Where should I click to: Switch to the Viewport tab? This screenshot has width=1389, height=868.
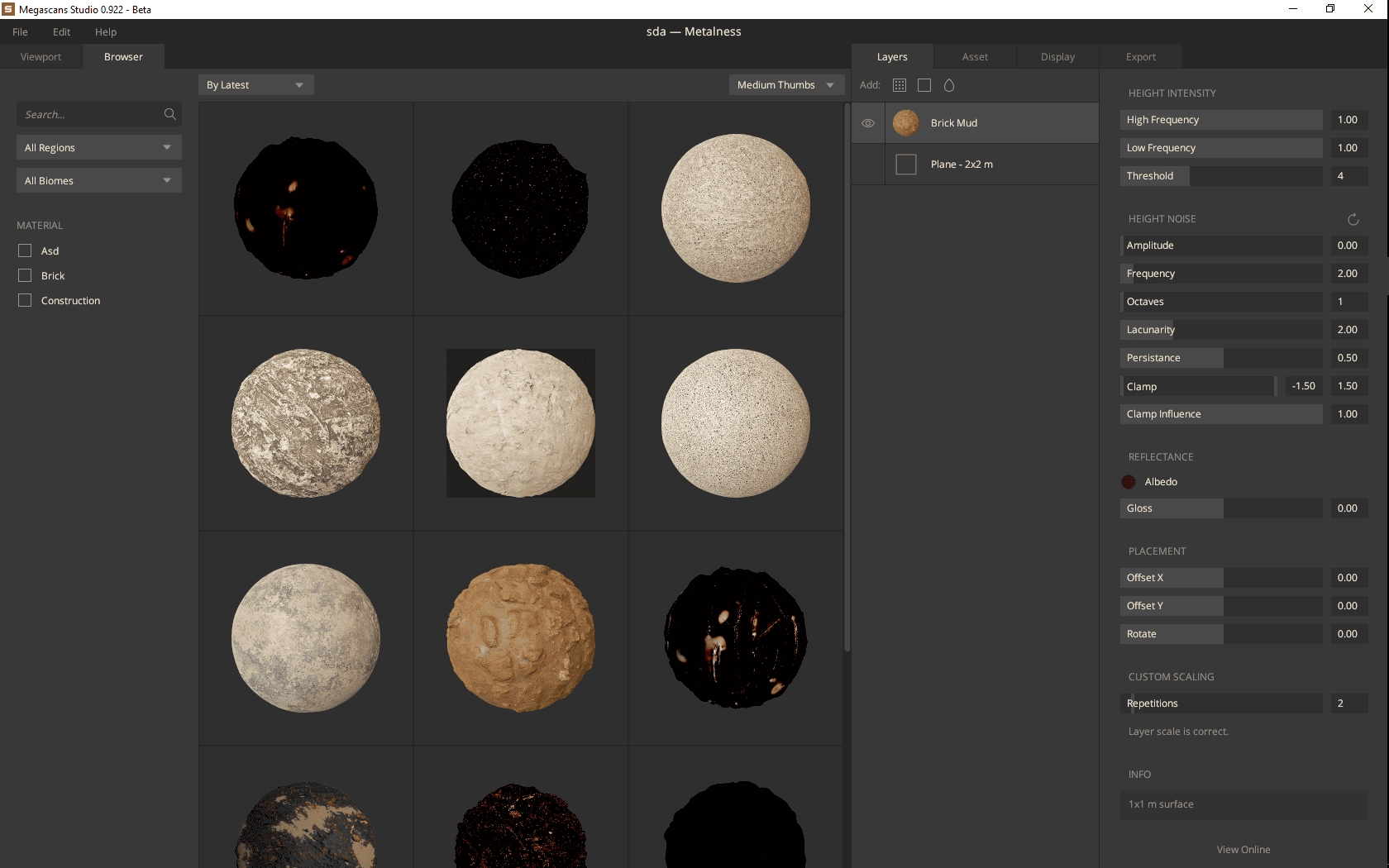(x=41, y=56)
